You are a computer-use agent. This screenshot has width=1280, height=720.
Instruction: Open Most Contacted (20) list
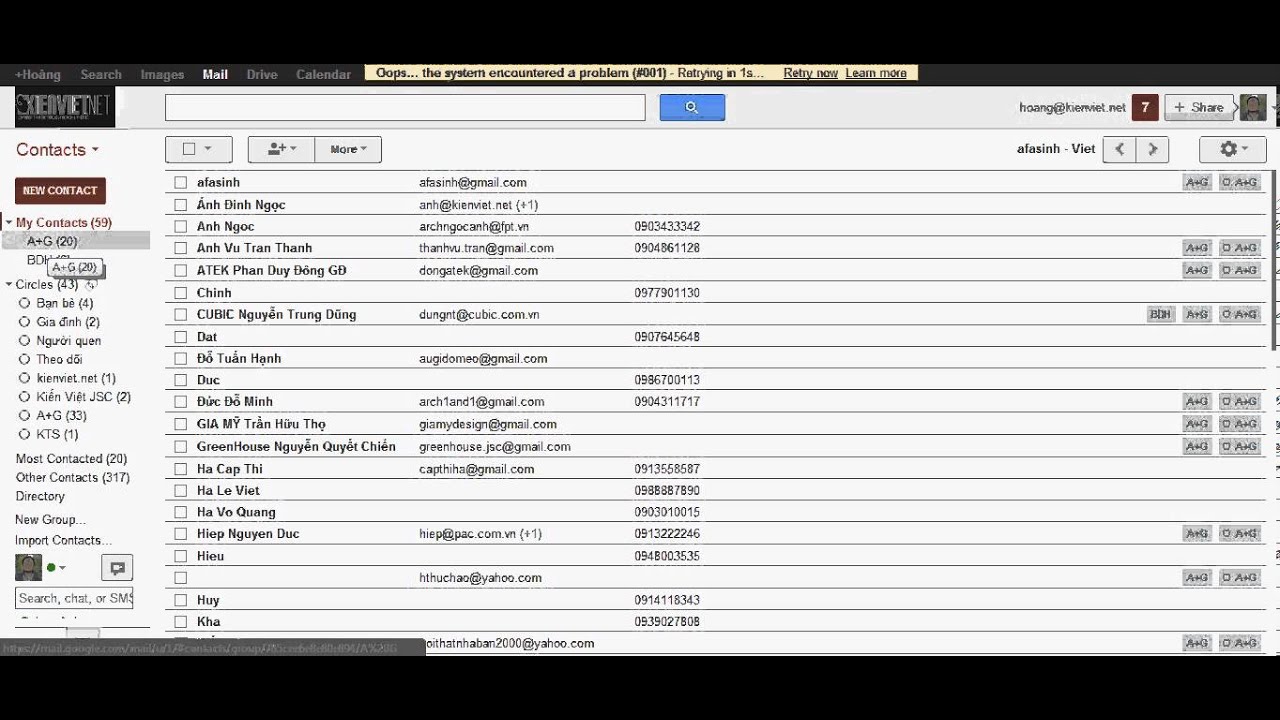point(71,459)
